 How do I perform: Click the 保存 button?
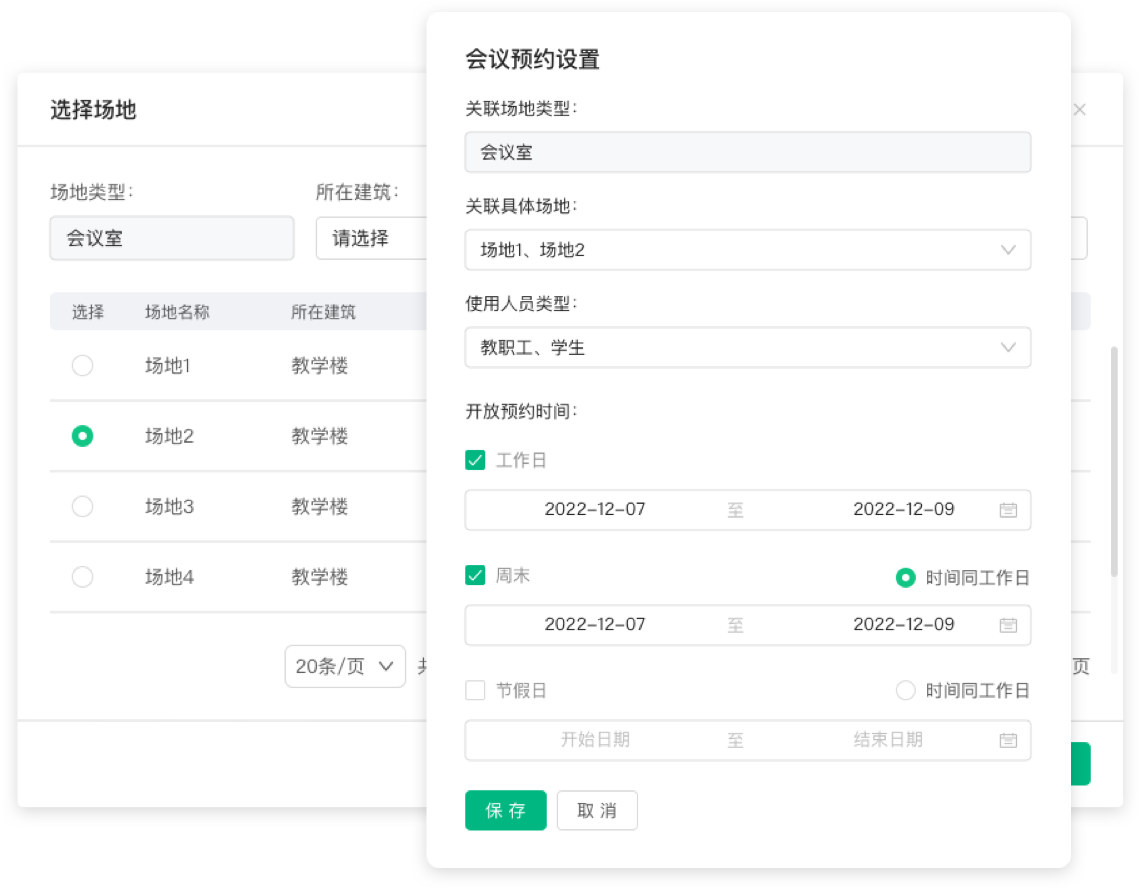505,811
